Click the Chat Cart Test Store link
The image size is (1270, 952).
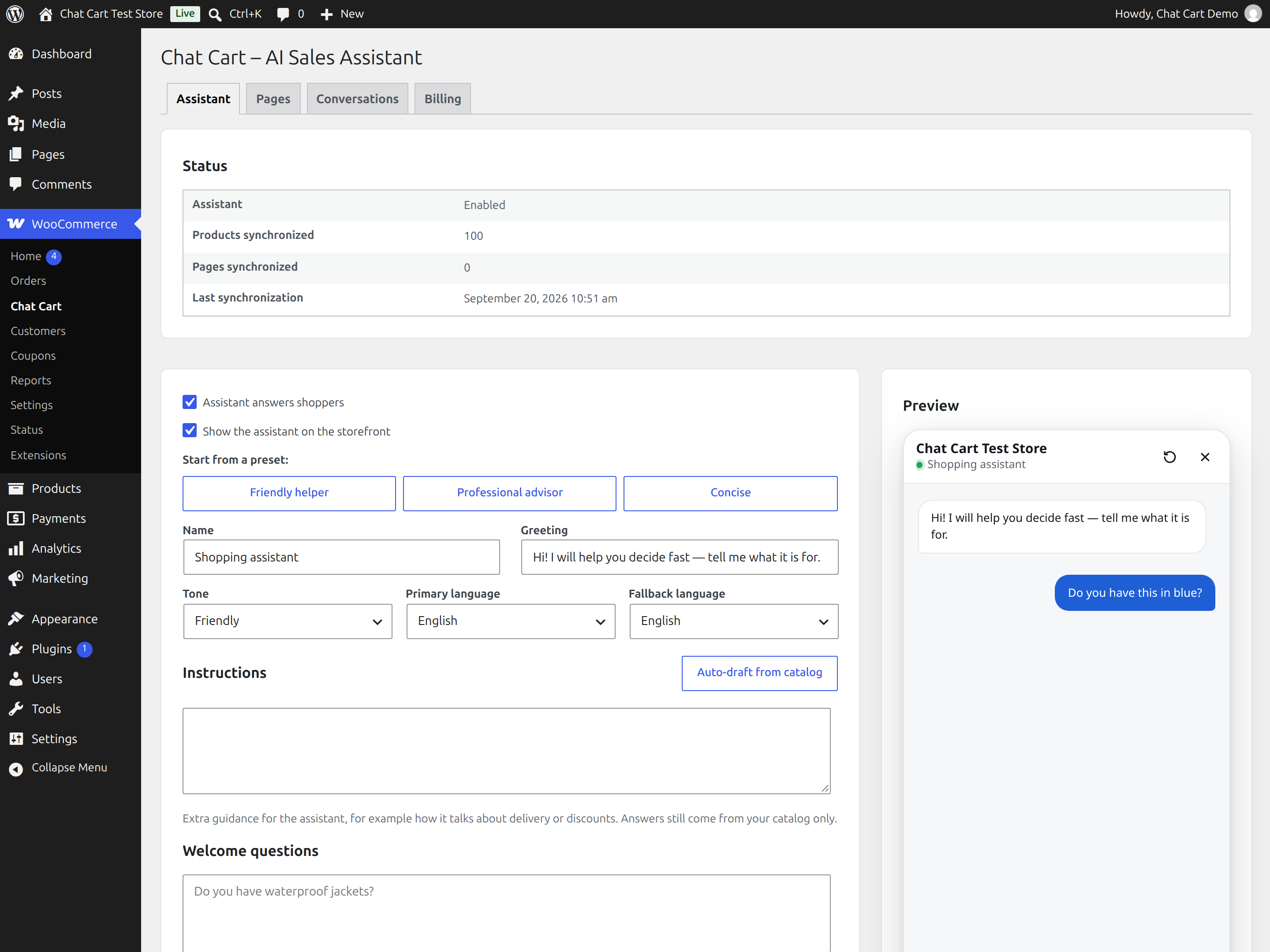click(112, 14)
